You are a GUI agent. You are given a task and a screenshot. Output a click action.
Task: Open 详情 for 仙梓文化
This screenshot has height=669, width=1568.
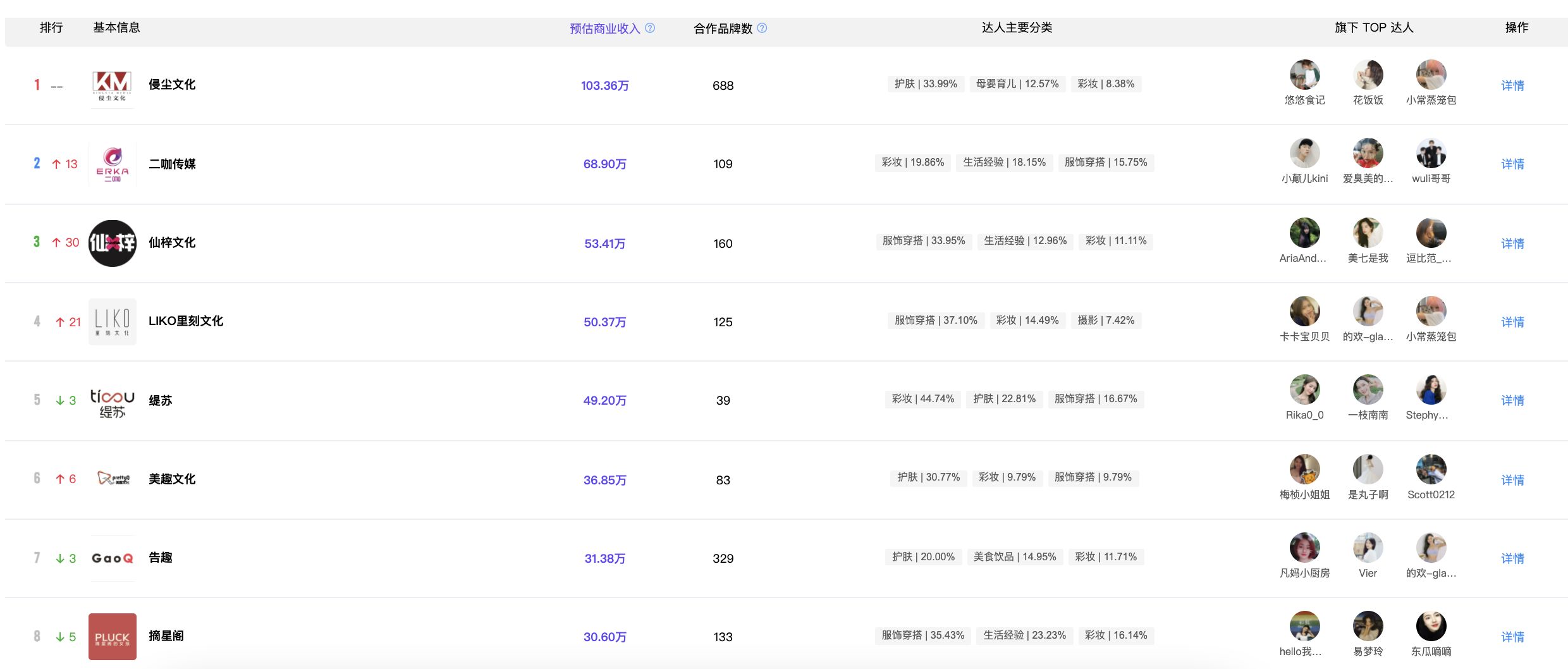[x=1512, y=243]
